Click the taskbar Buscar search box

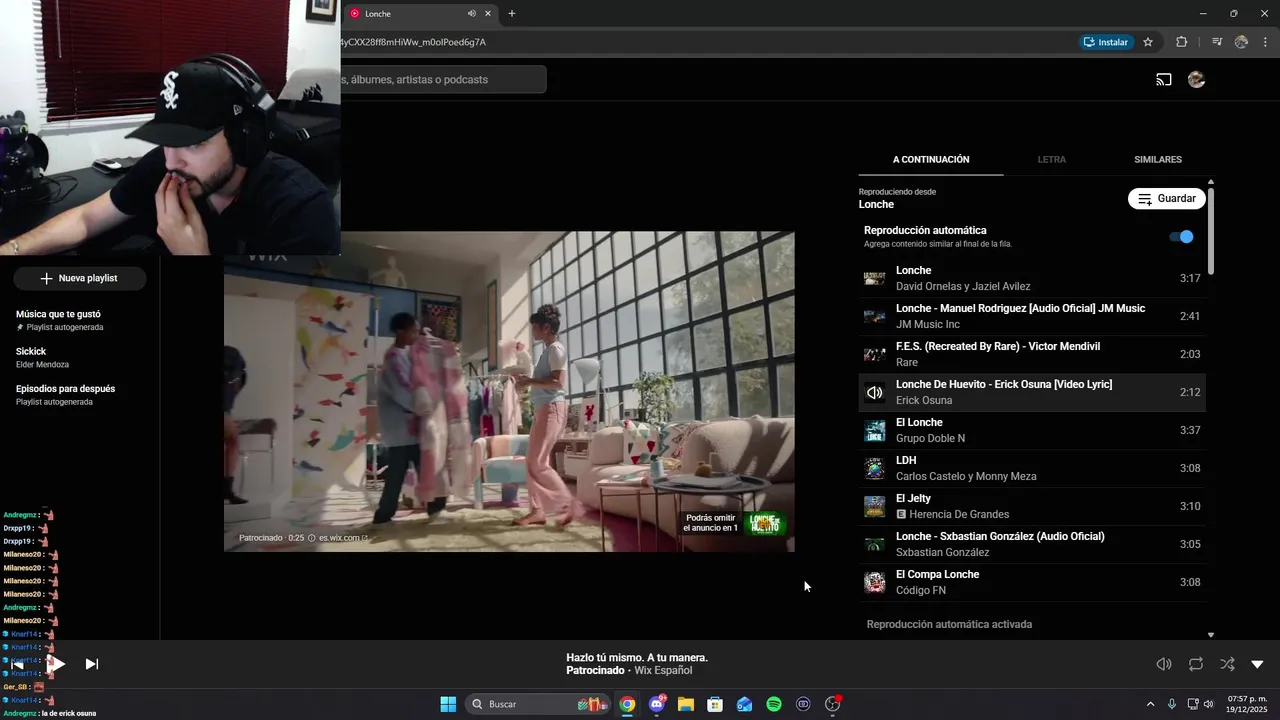pos(540,704)
